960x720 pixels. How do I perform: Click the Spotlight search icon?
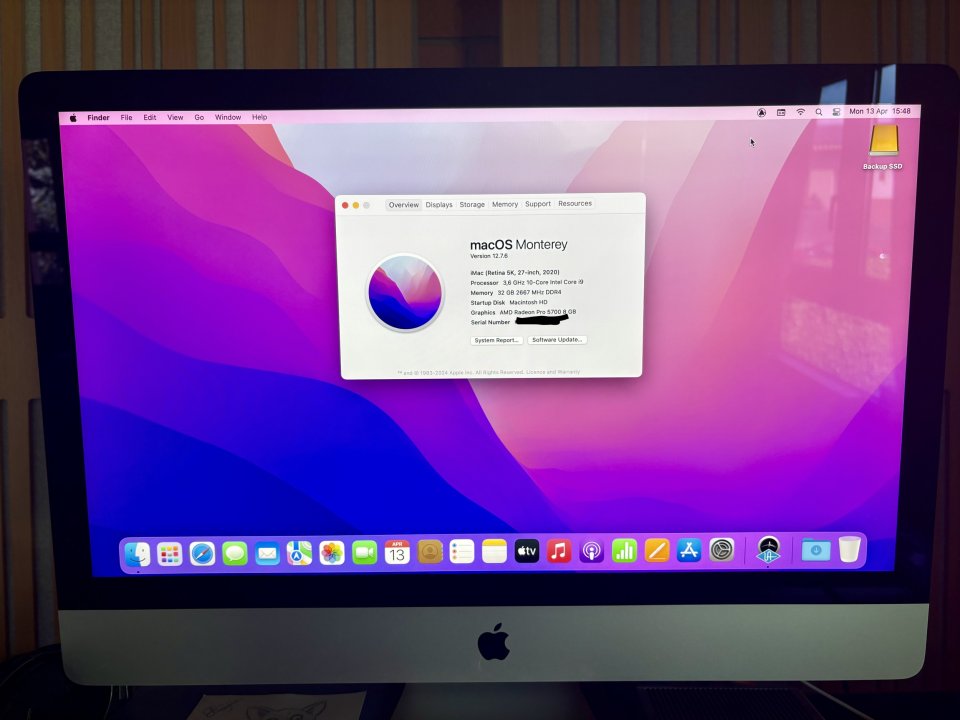click(x=819, y=112)
